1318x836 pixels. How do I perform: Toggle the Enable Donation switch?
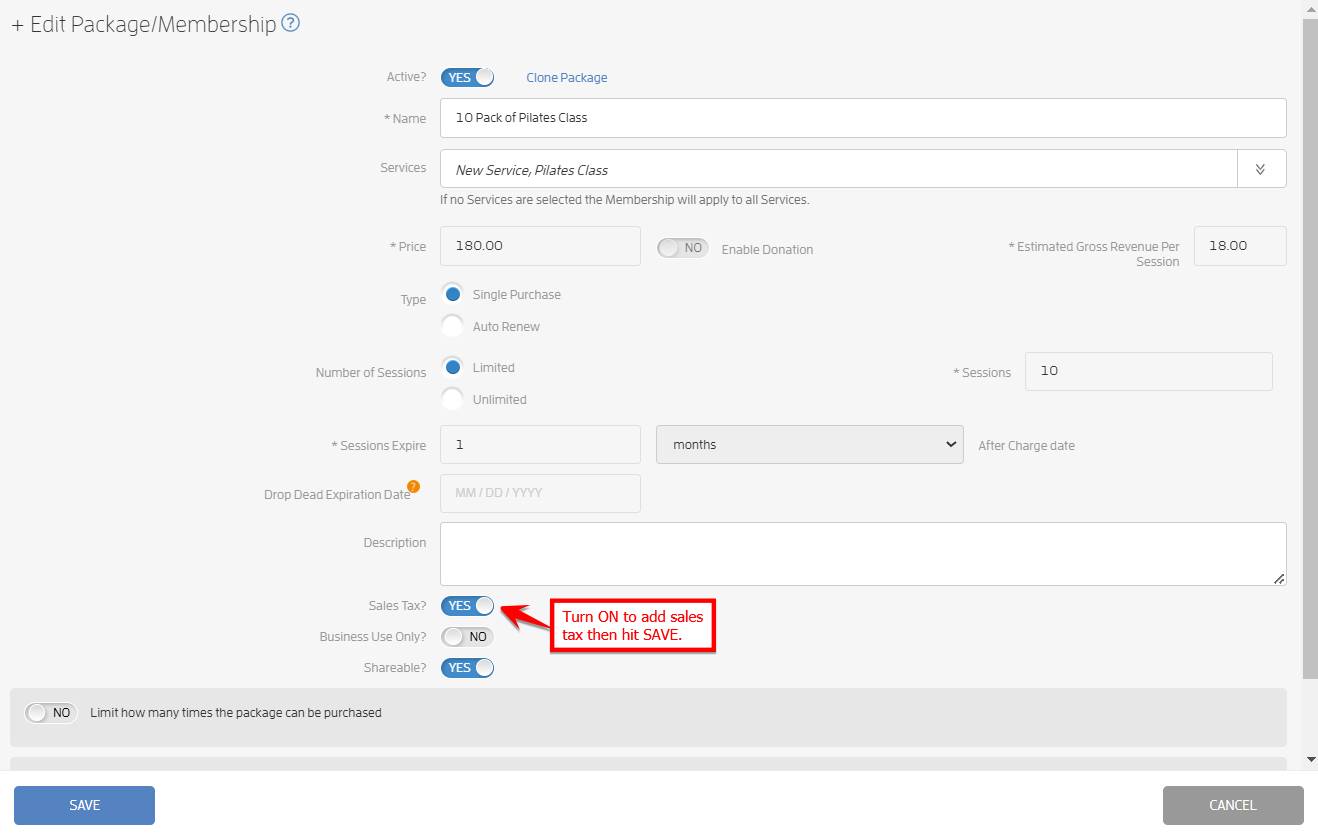pyautogui.click(x=683, y=248)
